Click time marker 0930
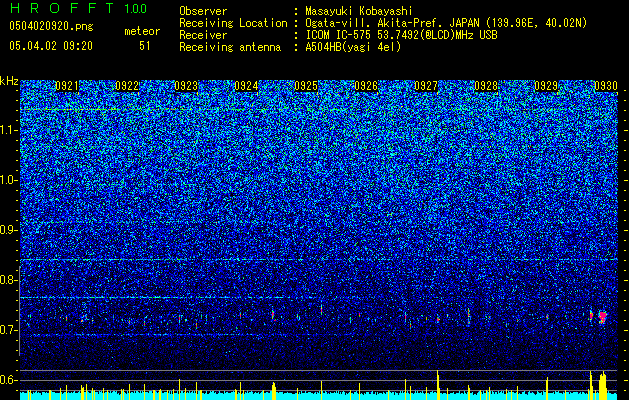Screen dimensions: 629x400 (x=606, y=86)
